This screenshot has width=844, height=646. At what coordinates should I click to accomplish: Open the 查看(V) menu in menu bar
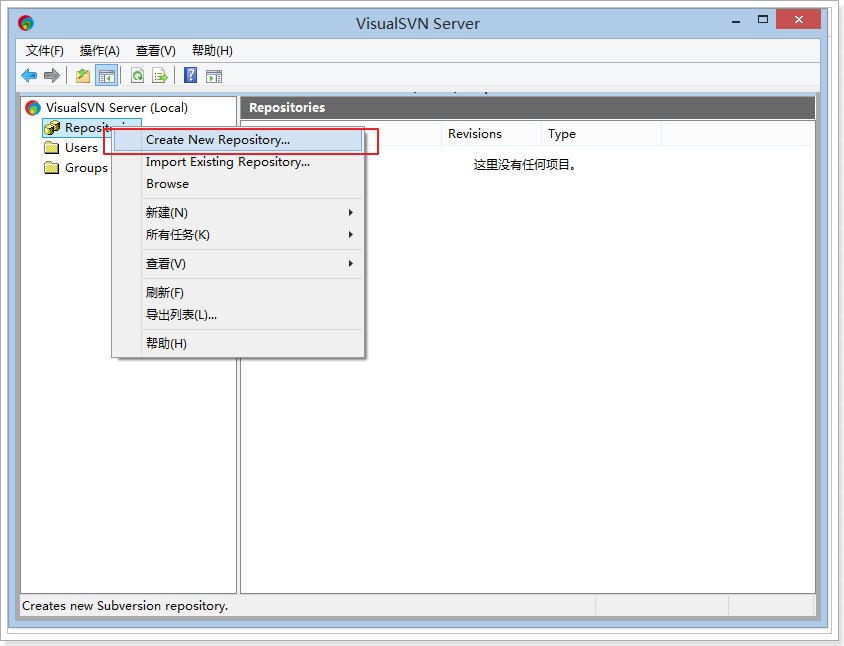pos(156,51)
